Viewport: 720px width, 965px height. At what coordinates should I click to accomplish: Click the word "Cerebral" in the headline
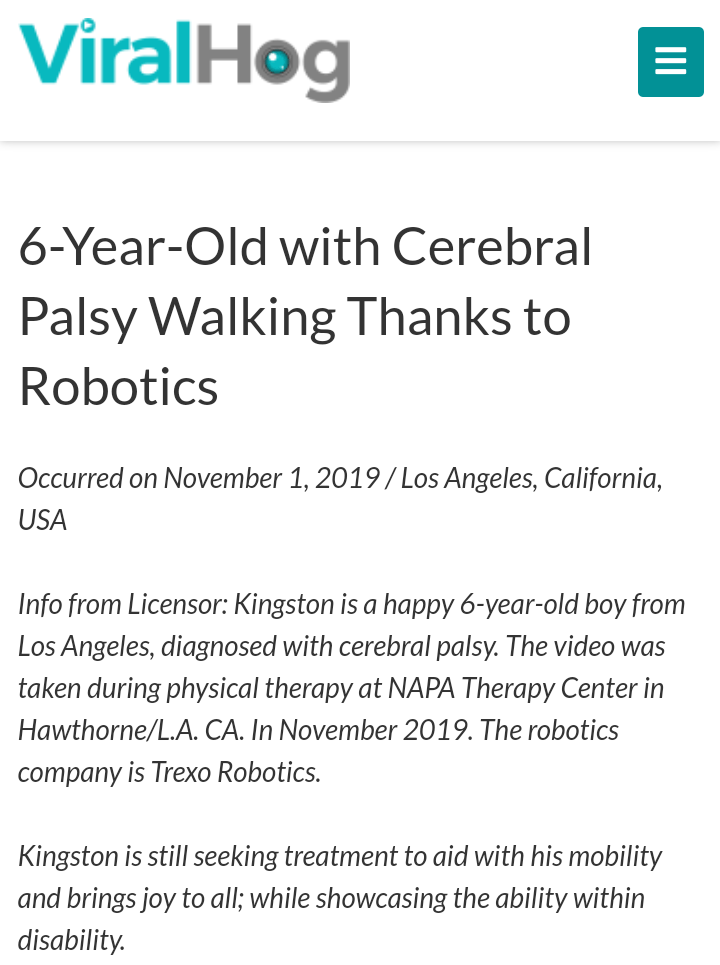point(492,248)
